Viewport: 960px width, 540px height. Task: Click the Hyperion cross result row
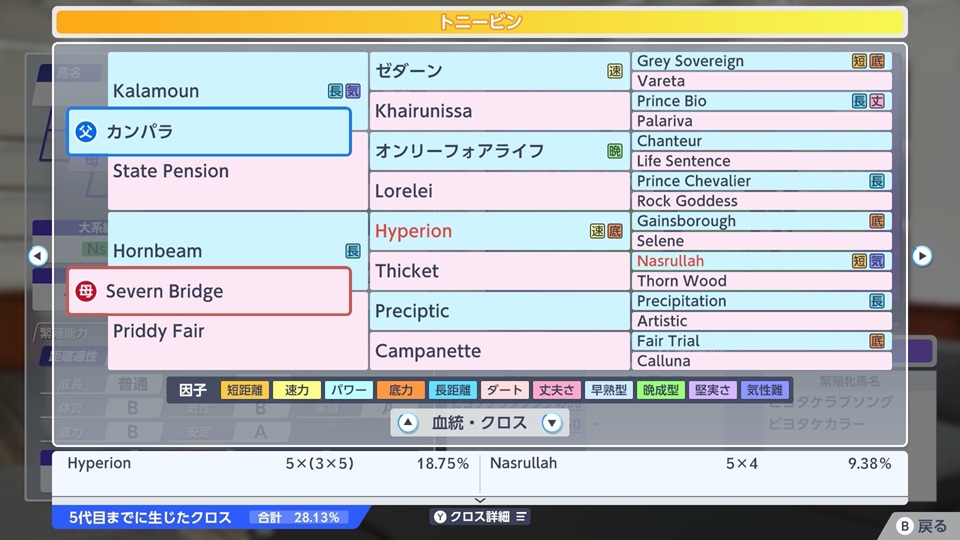pyautogui.click(x=268, y=463)
